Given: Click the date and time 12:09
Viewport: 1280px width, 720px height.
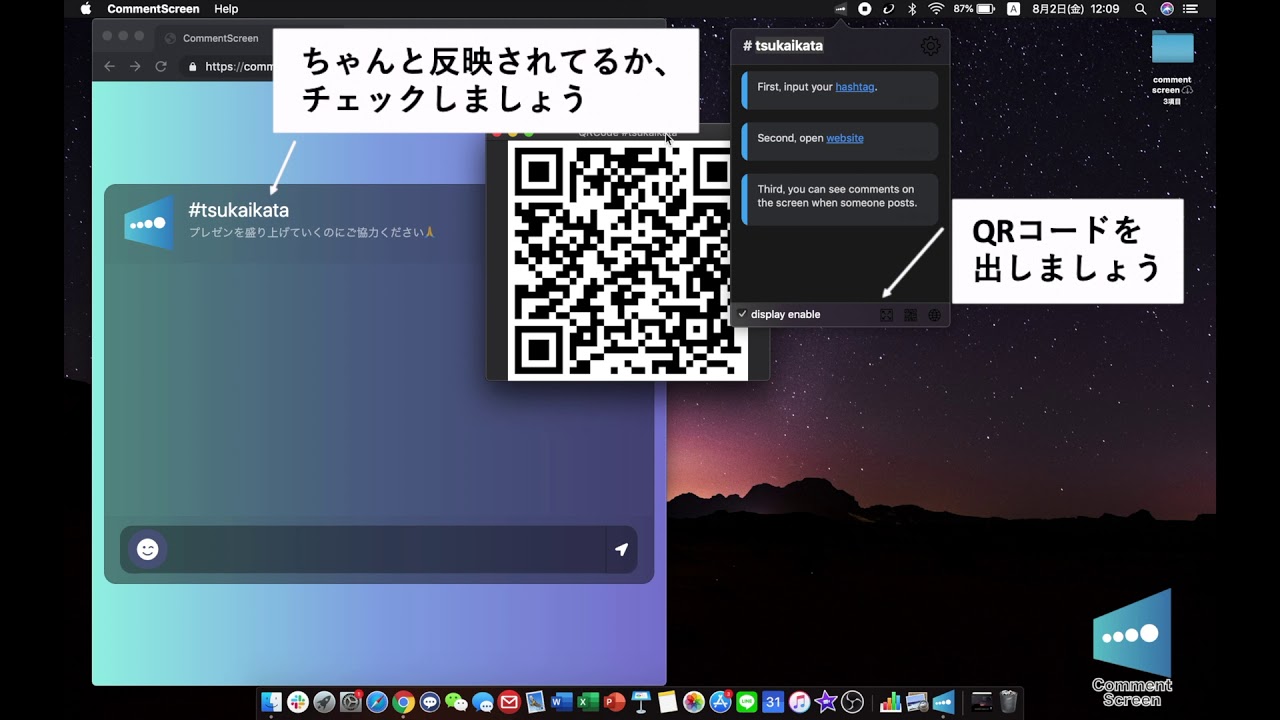Looking at the screenshot, I should [1076, 9].
